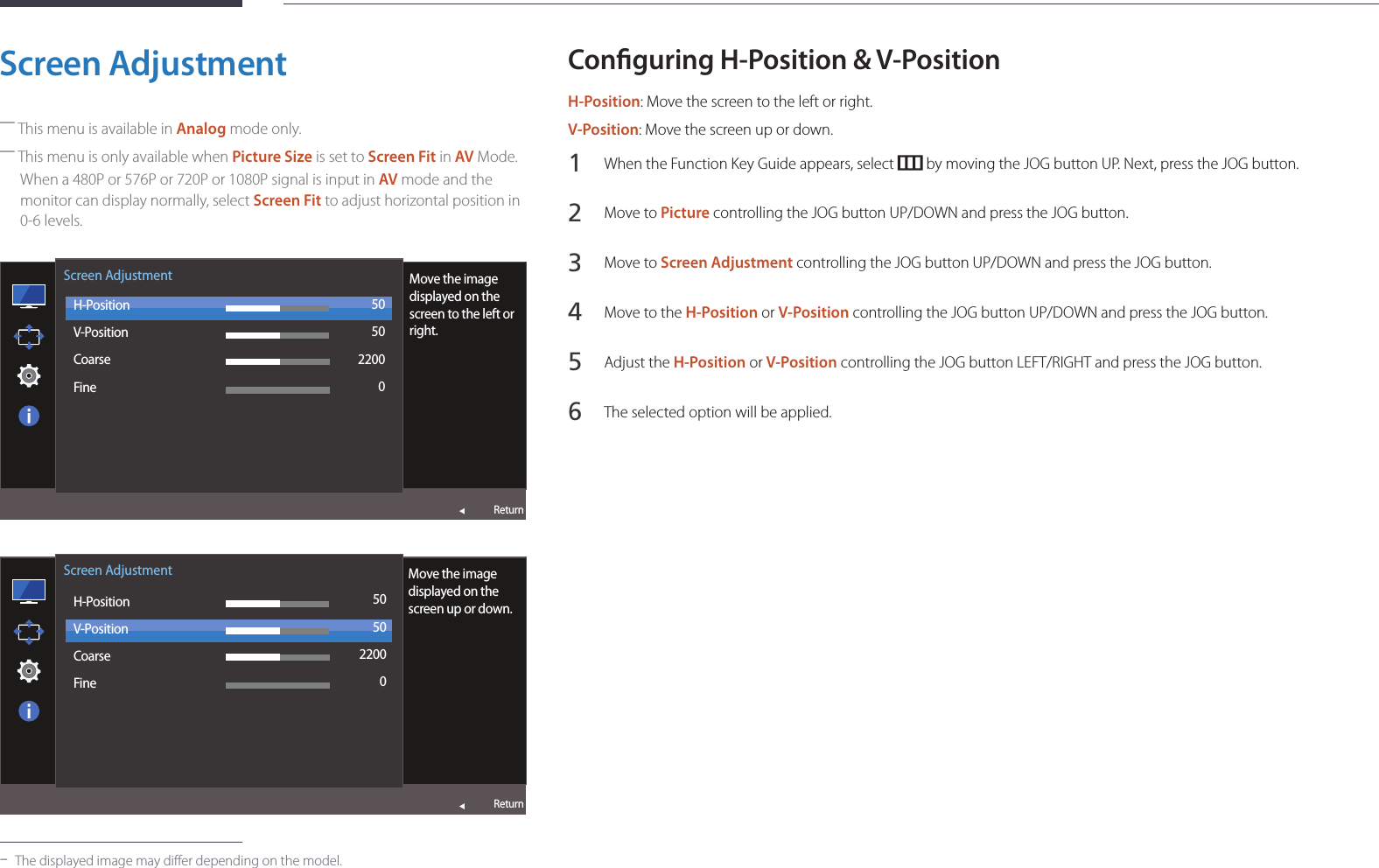Click Fine value 0 in lower OSD
The height and width of the screenshot is (868, 1379).
pos(382,682)
